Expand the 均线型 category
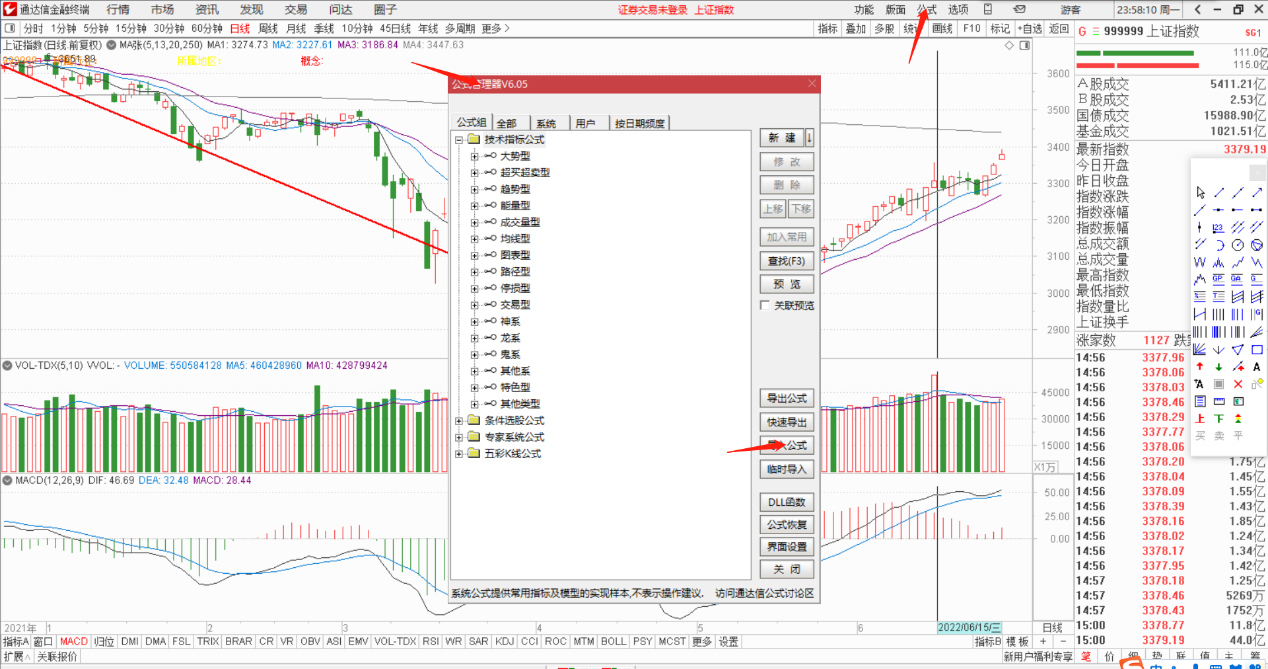Image resolution: width=1268 pixels, height=669 pixels. [x=475, y=239]
